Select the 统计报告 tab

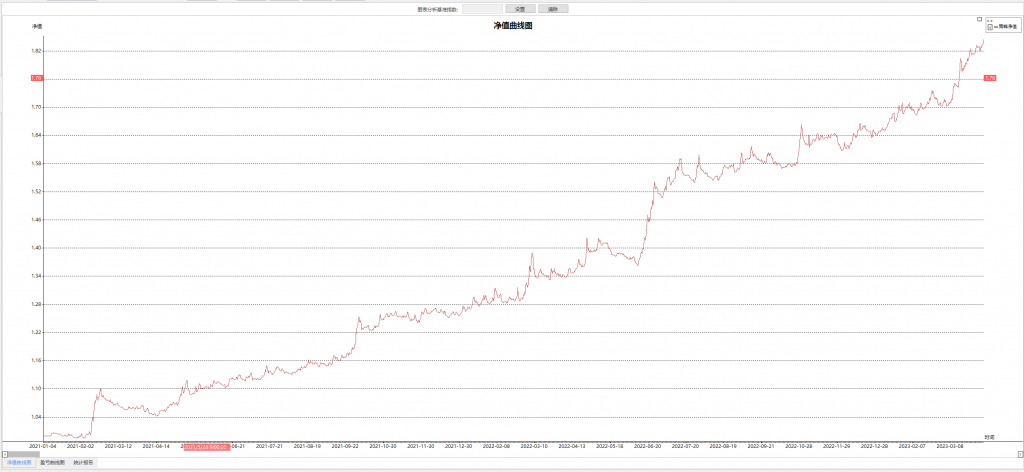tap(84, 463)
